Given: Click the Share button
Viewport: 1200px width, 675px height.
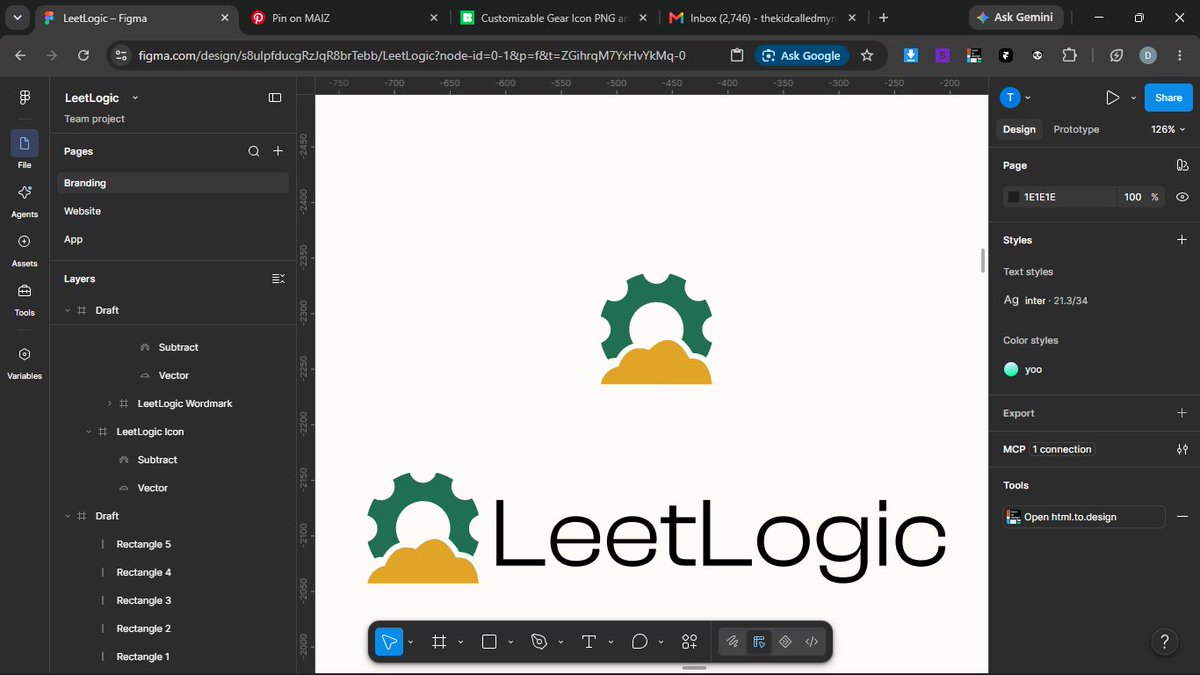Looking at the screenshot, I should coord(1168,98).
